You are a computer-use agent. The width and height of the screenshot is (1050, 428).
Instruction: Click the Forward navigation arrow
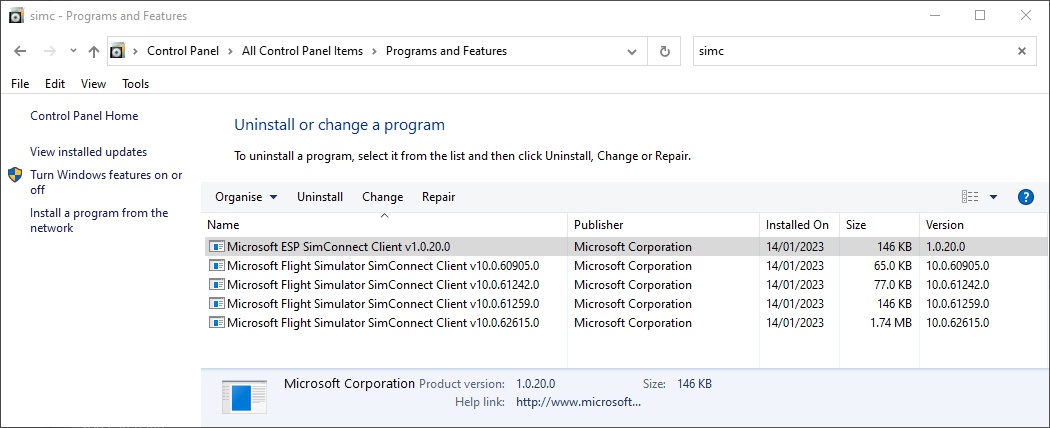tap(50, 51)
